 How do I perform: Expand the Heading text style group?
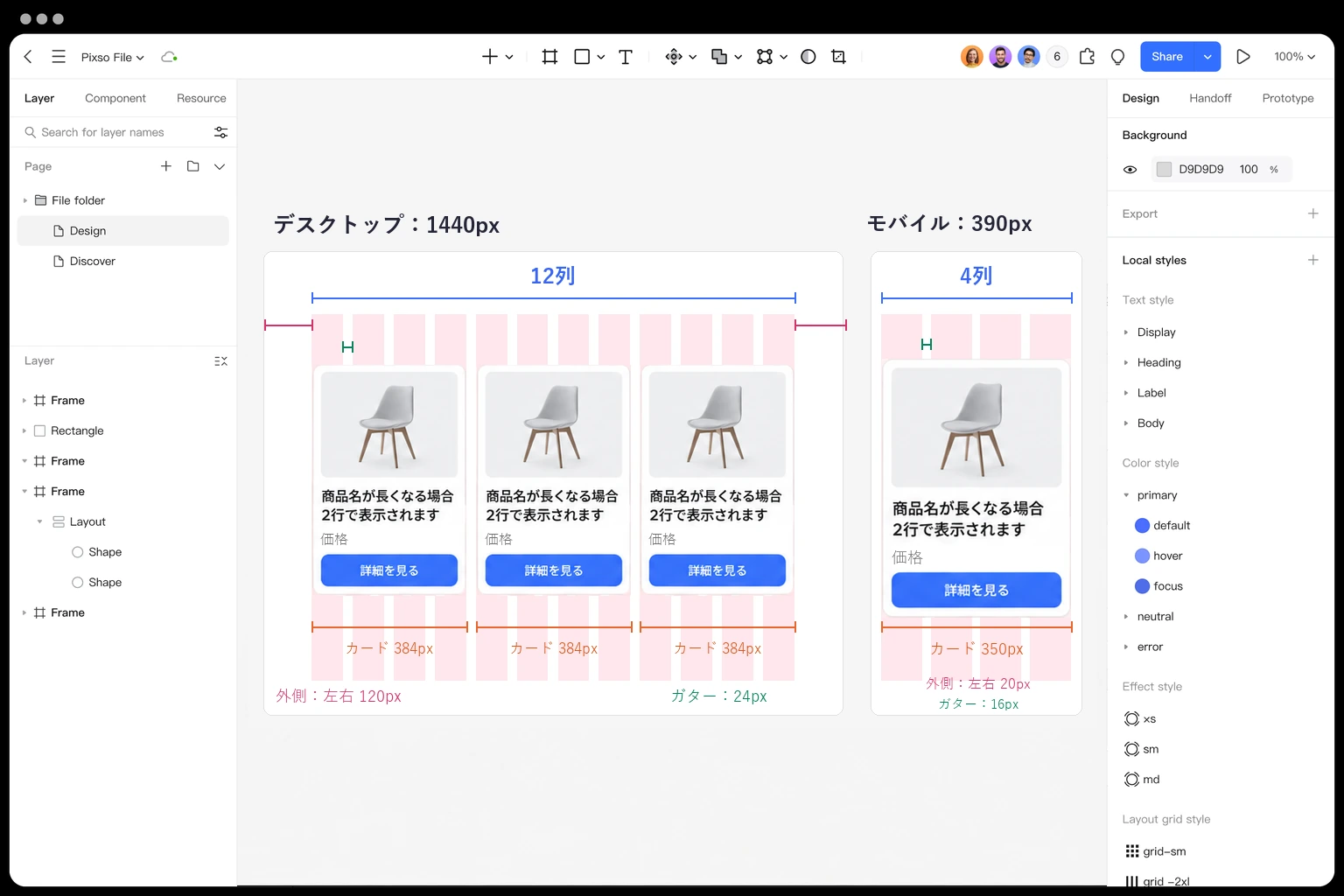click(x=1126, y=362)
